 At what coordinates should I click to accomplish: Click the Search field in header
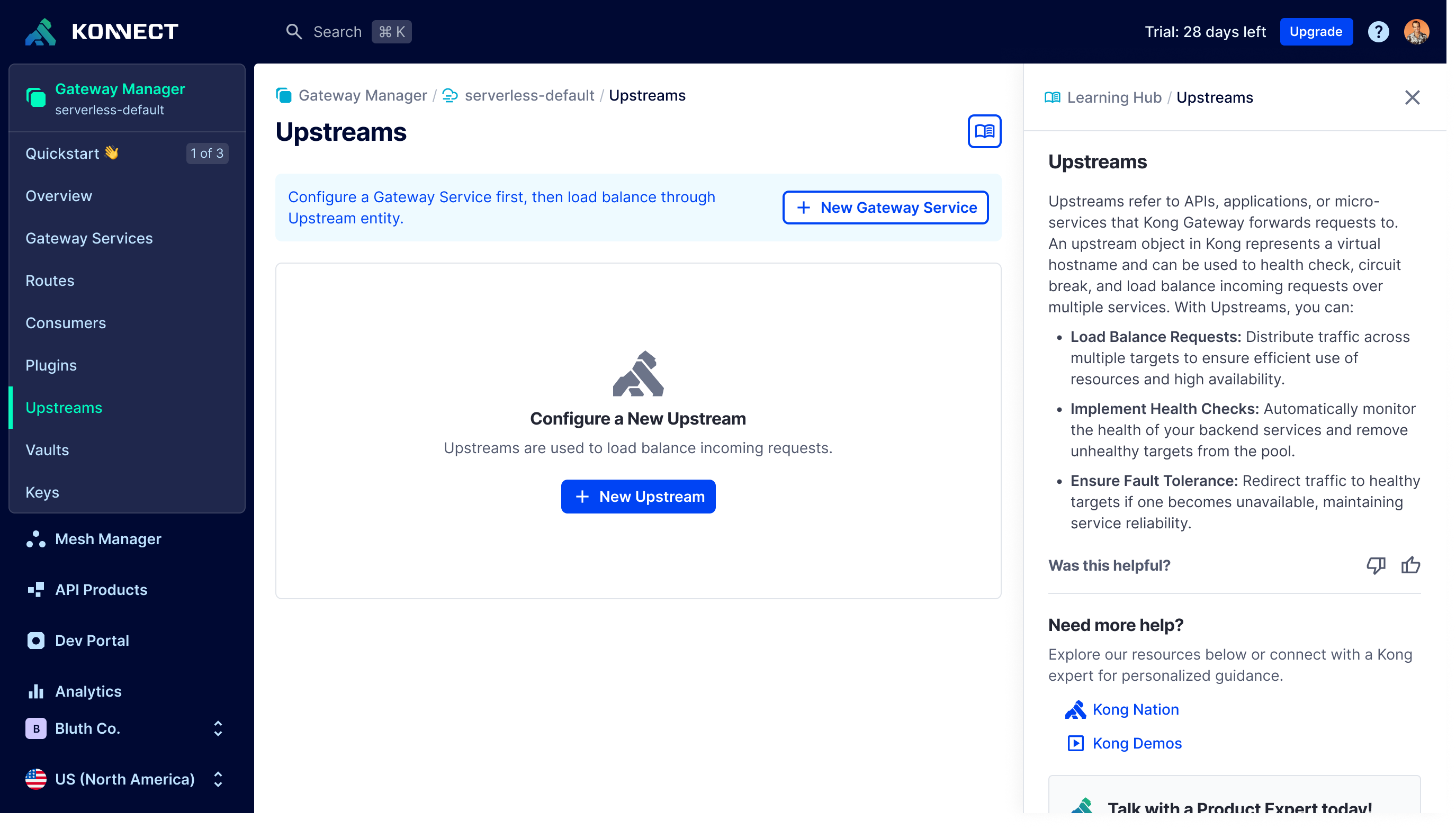point(337,32)
